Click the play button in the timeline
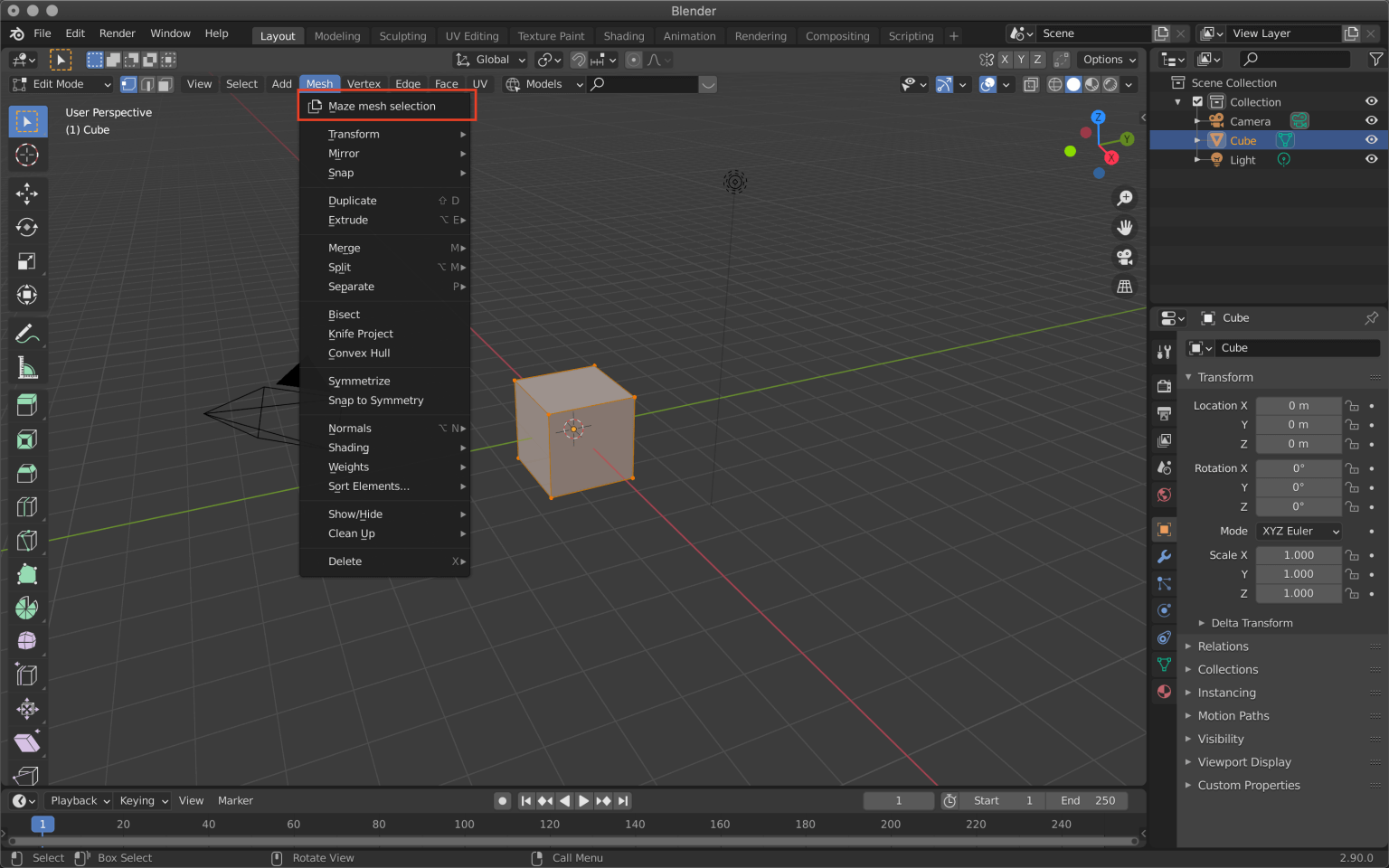The width and height of the screenshot is (1389, 868). point(583,800)
